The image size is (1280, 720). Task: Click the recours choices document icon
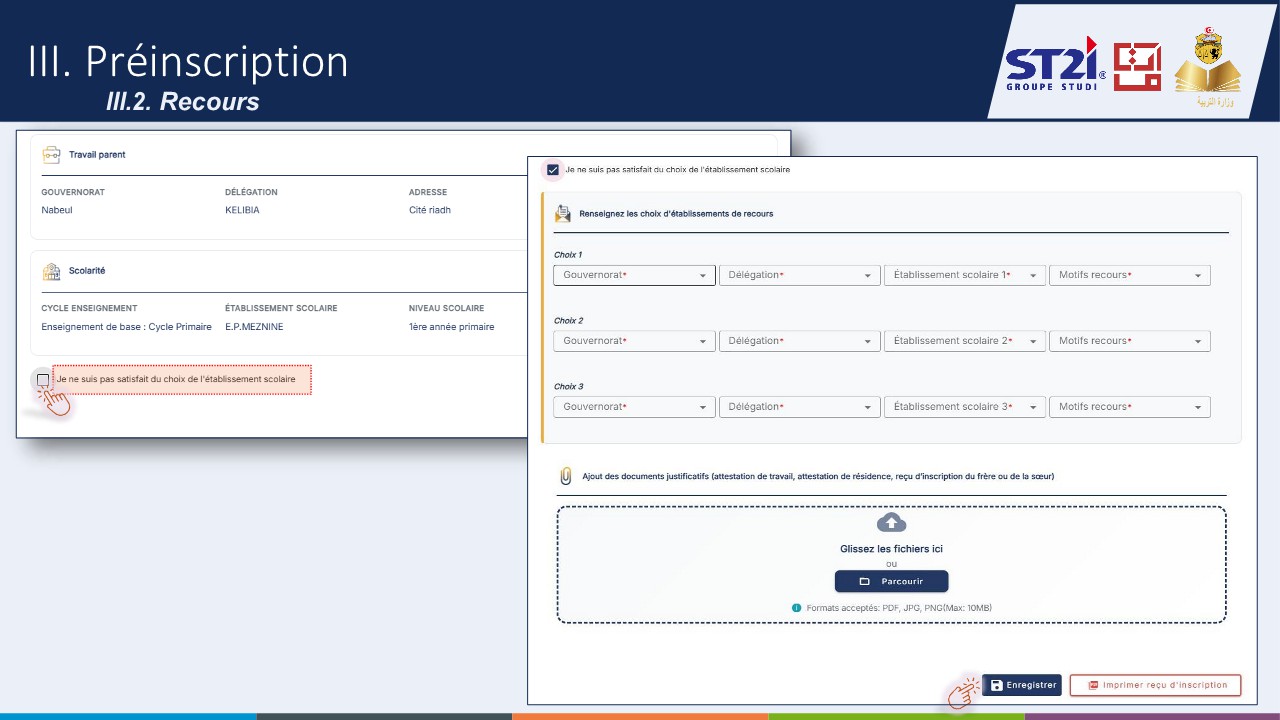(x=563, y=213)
